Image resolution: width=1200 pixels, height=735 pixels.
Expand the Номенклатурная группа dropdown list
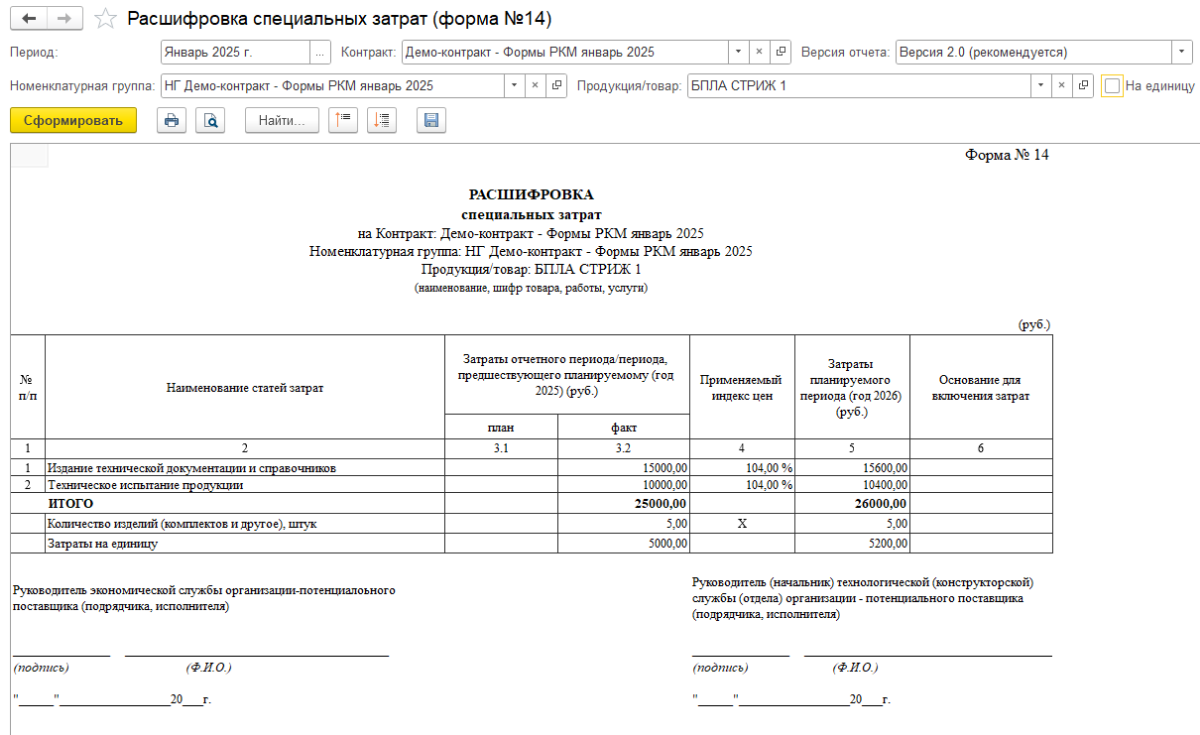tap(514, 86)
